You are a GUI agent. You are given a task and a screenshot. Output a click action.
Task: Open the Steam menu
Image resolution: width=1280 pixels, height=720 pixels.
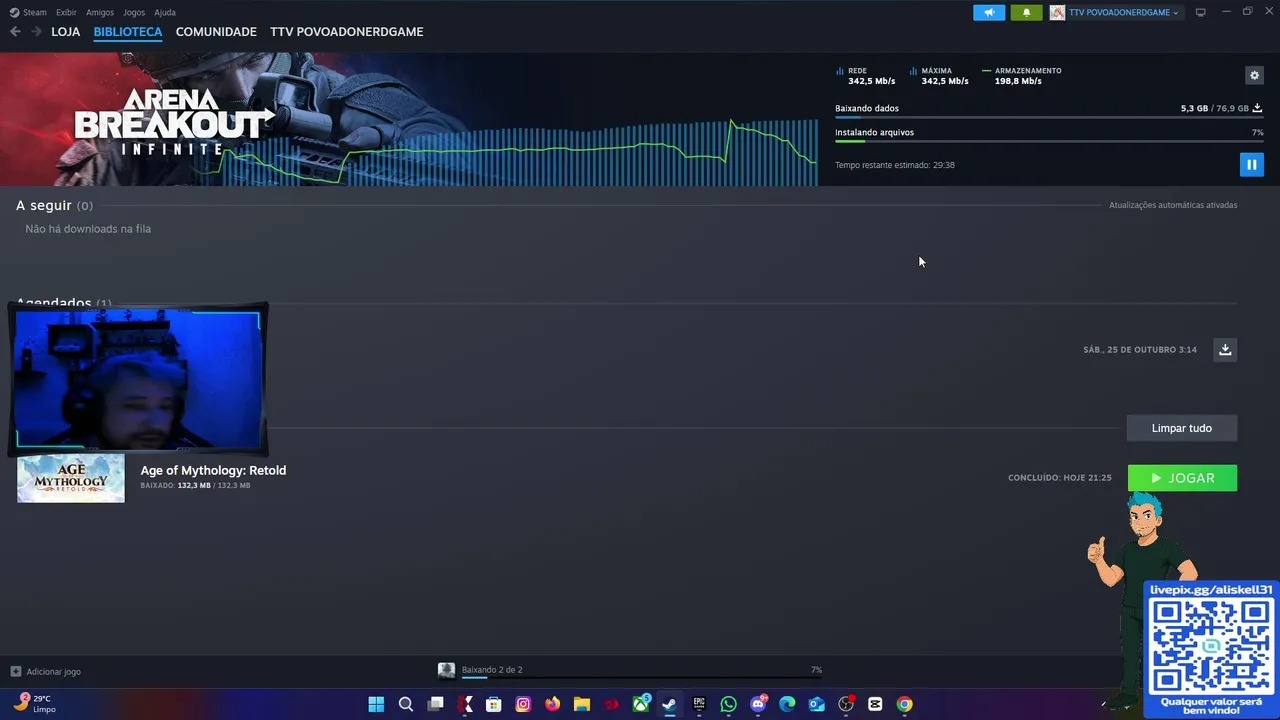[29, 12]
